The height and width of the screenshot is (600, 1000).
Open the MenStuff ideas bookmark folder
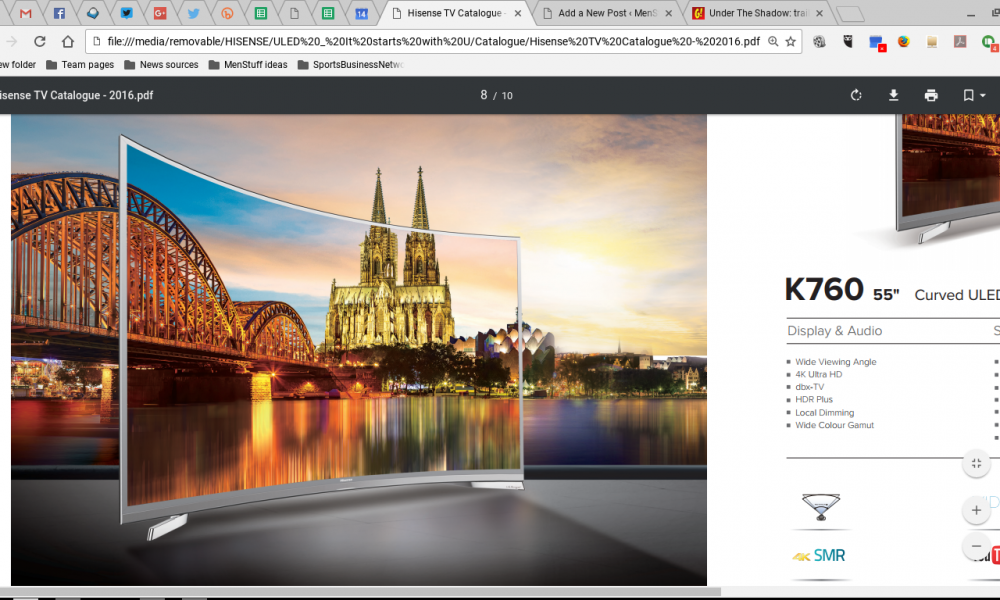pyautogui.click(x=248, y=65)
